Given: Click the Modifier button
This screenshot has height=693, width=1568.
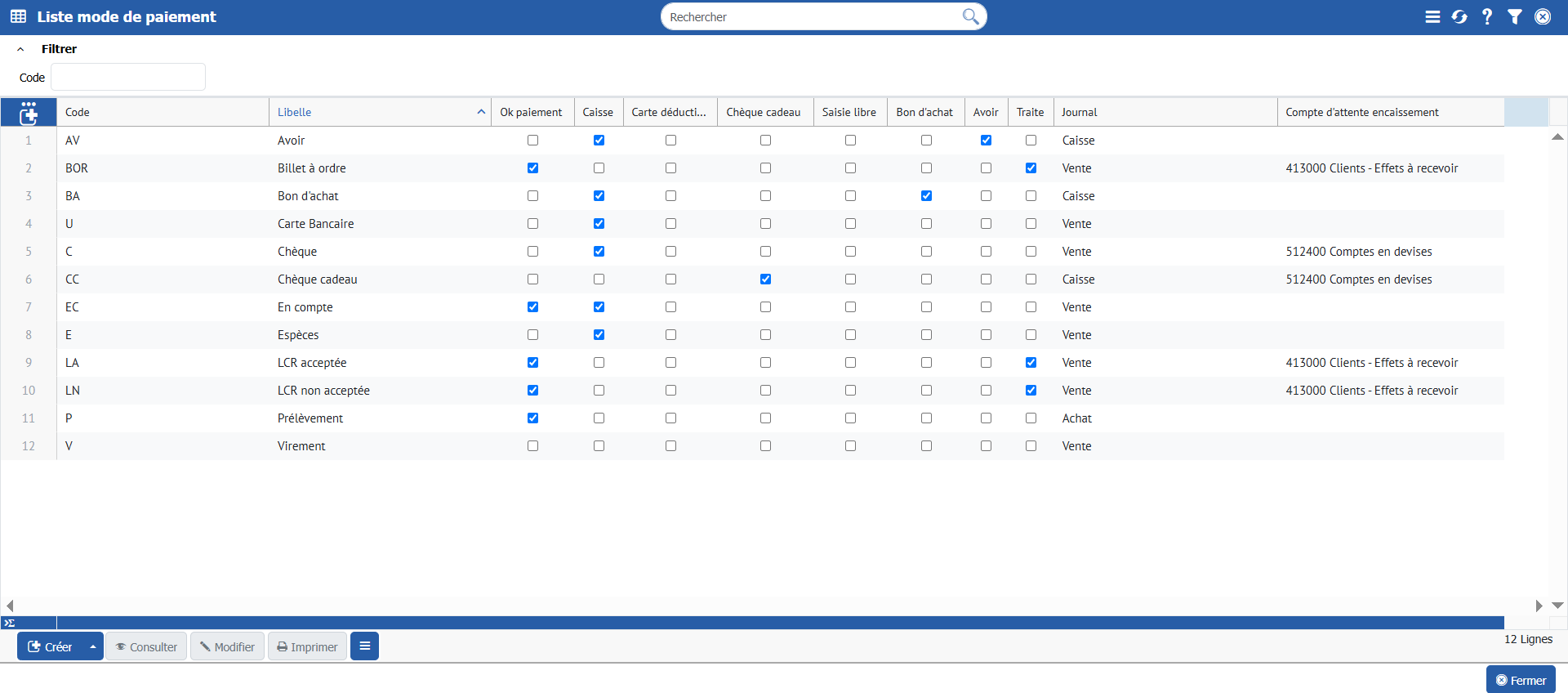Looking at the screenshot, I should (227, 646).
